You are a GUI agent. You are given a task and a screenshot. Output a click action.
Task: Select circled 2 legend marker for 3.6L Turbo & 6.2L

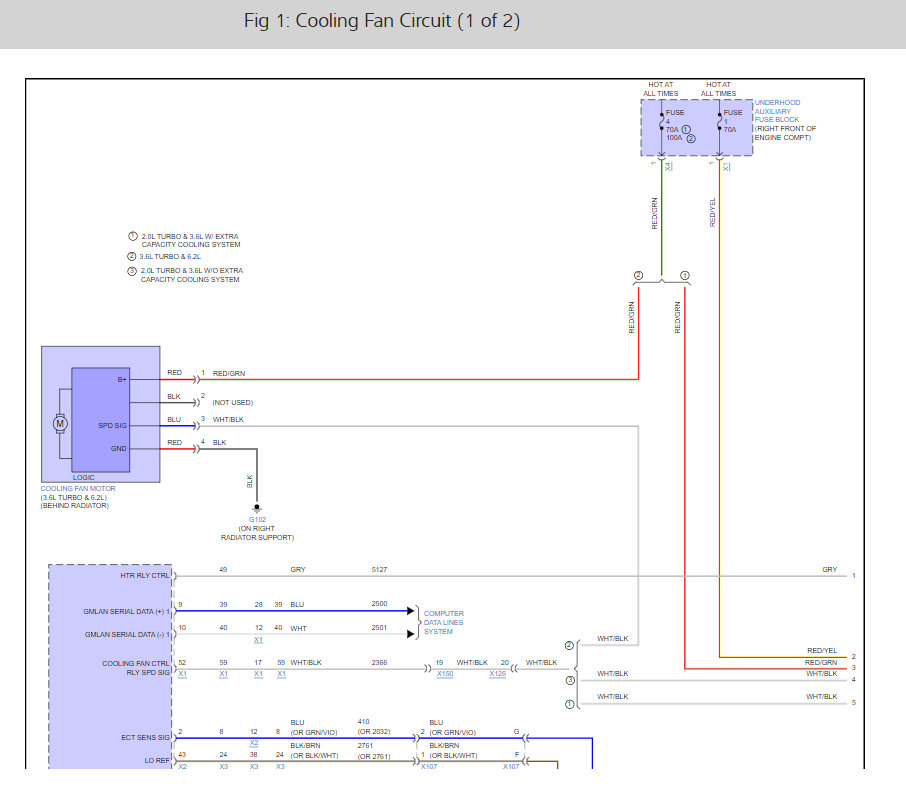tap(132, 256)
